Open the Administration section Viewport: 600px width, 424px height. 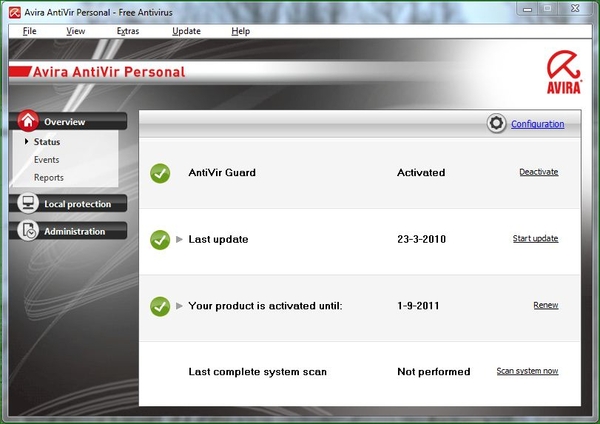(x=68, y=231)
